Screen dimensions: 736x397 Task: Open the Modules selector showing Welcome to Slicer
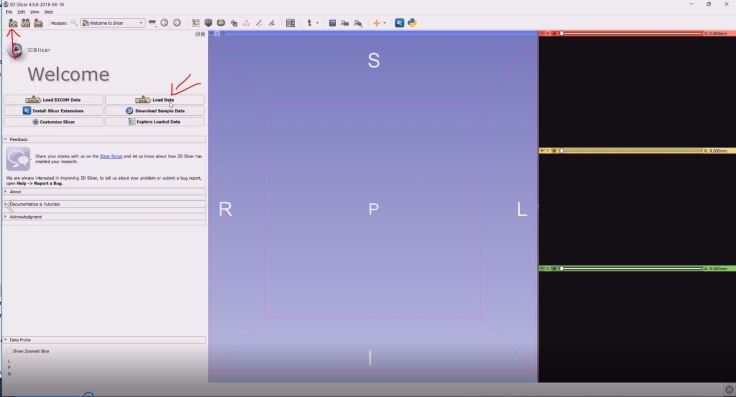pos(113,23)
